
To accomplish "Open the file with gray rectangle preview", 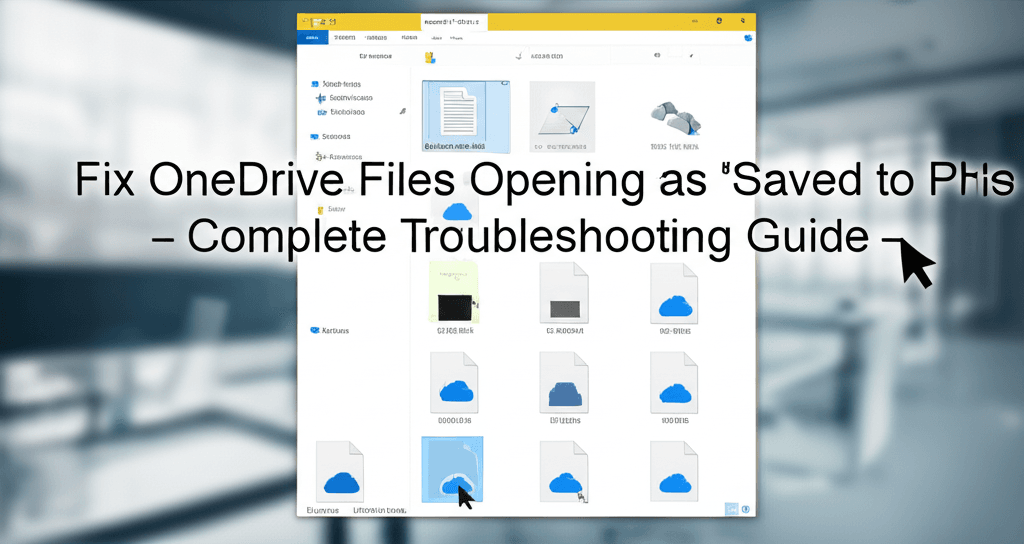I will click(564, 292).
